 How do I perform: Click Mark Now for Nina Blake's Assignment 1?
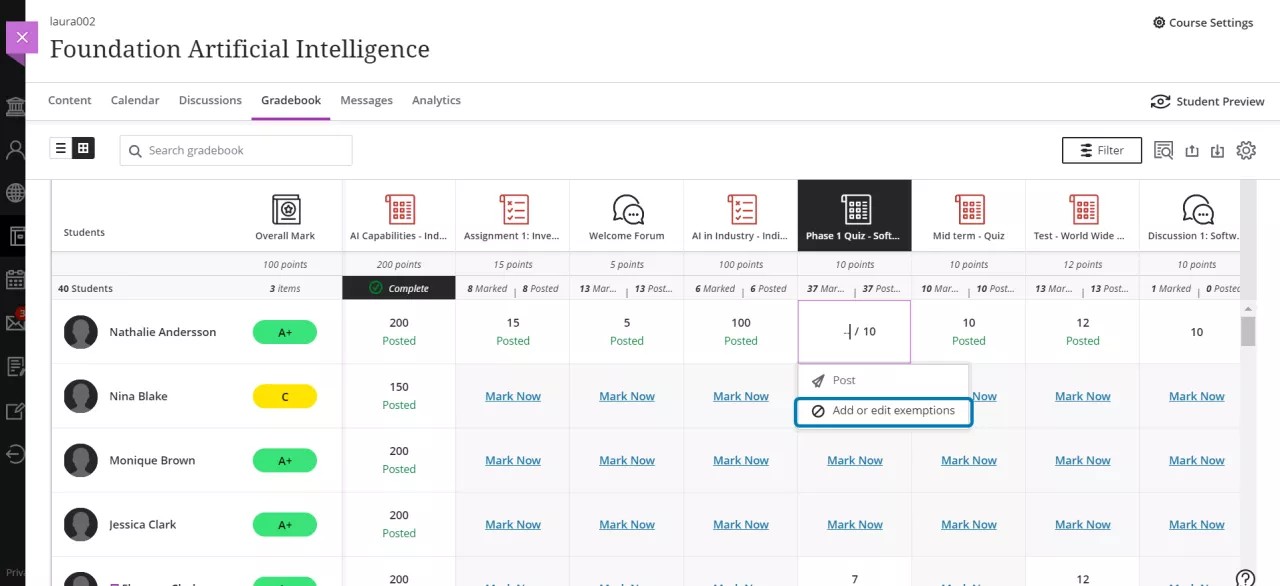512,396
